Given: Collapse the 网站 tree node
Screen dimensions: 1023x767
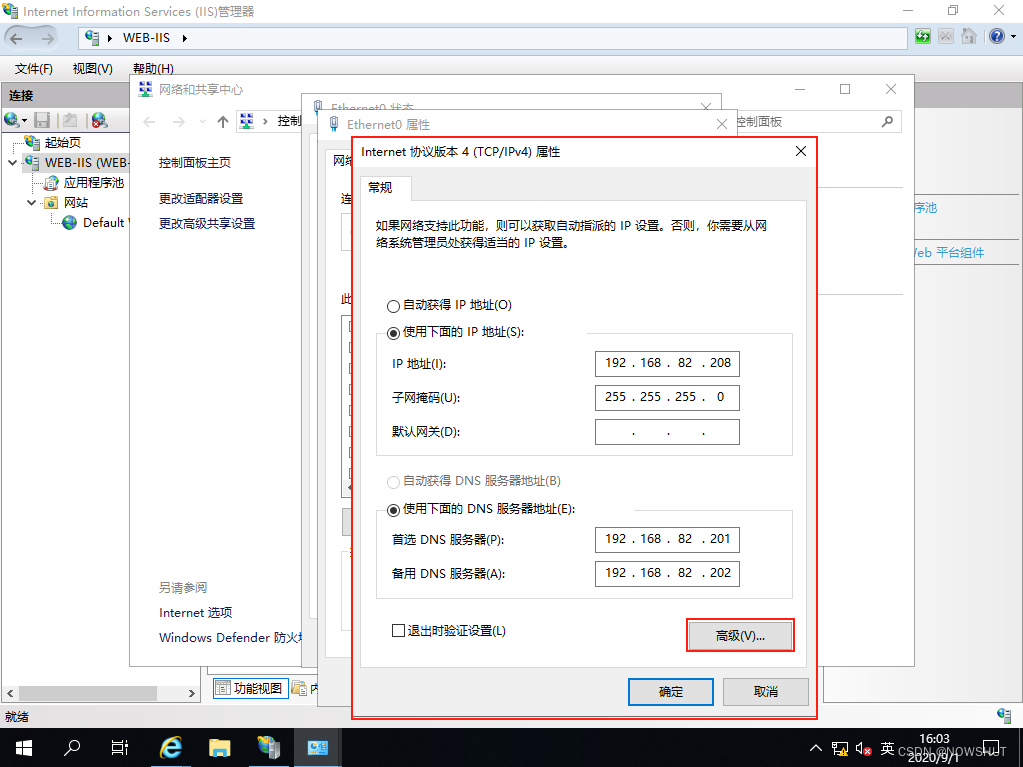Looking at the screenshot, I should (31, 202).
